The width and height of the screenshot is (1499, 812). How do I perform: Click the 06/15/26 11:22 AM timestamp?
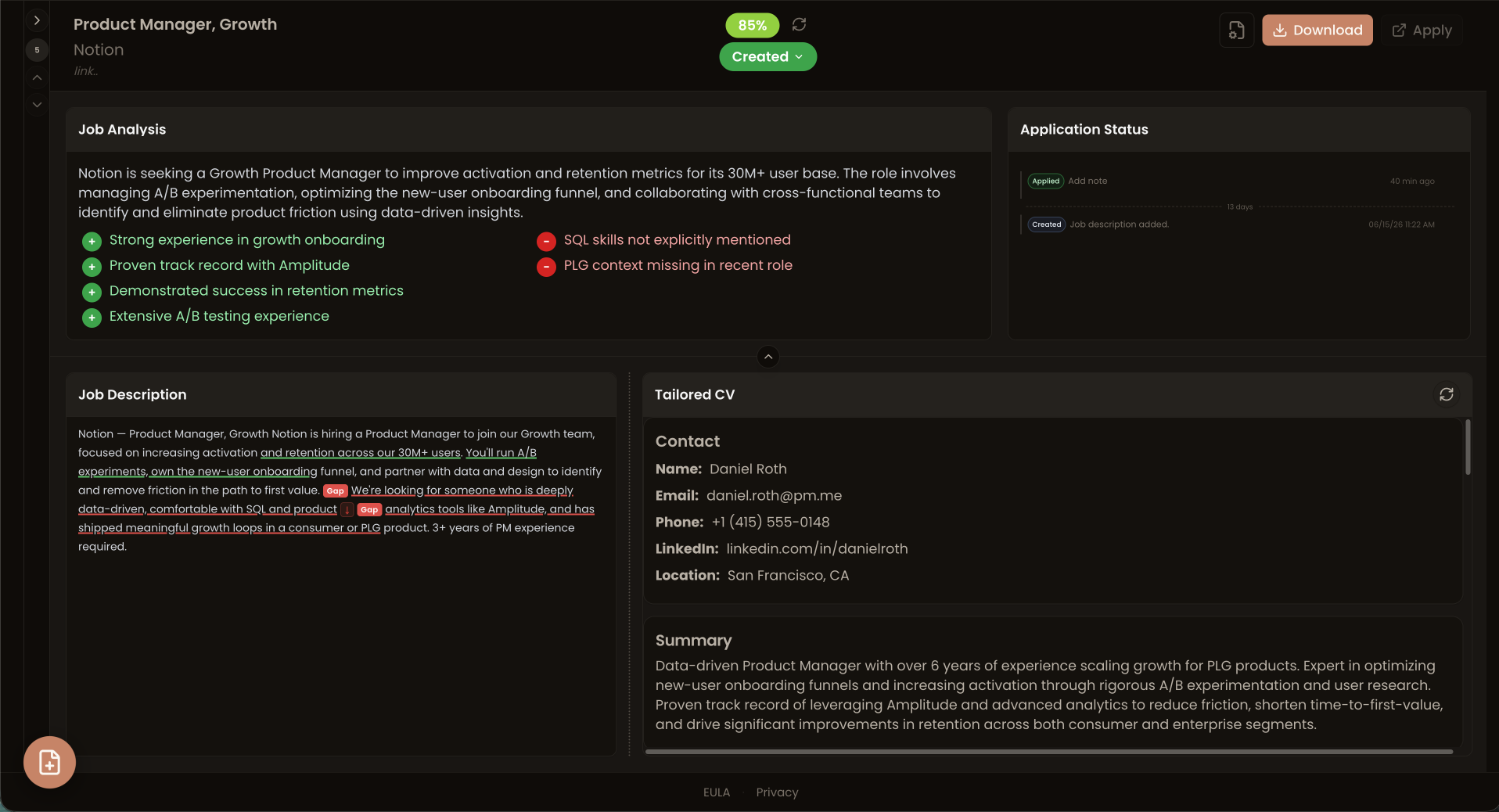(1401, 225)
